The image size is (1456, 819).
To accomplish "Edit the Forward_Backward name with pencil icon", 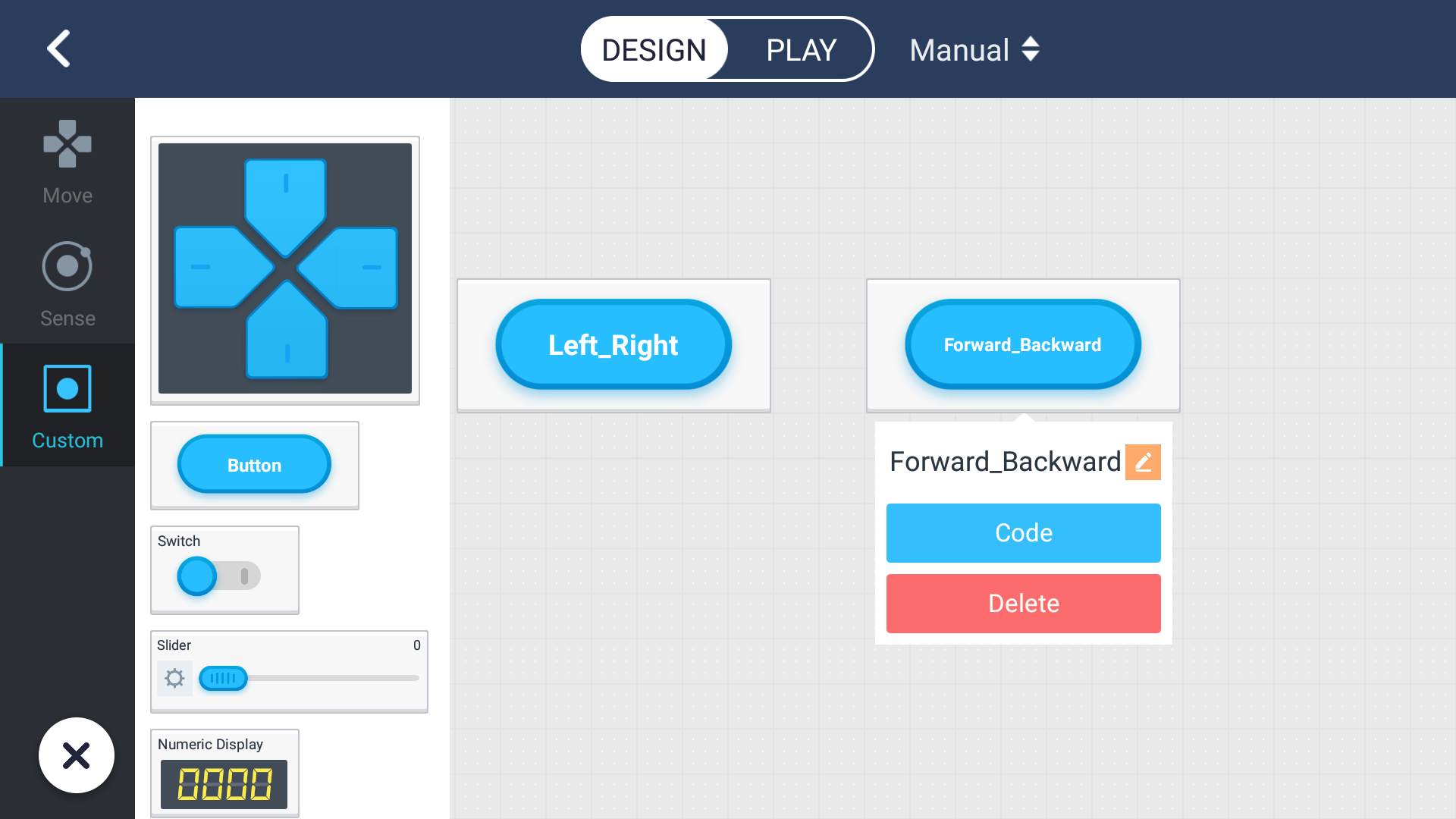I will [1143, 462].
